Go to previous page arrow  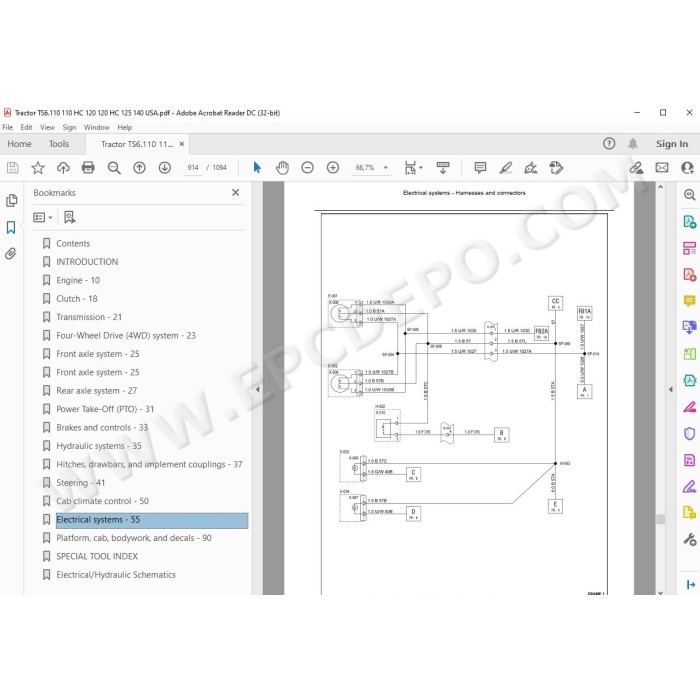coord(139,168)
